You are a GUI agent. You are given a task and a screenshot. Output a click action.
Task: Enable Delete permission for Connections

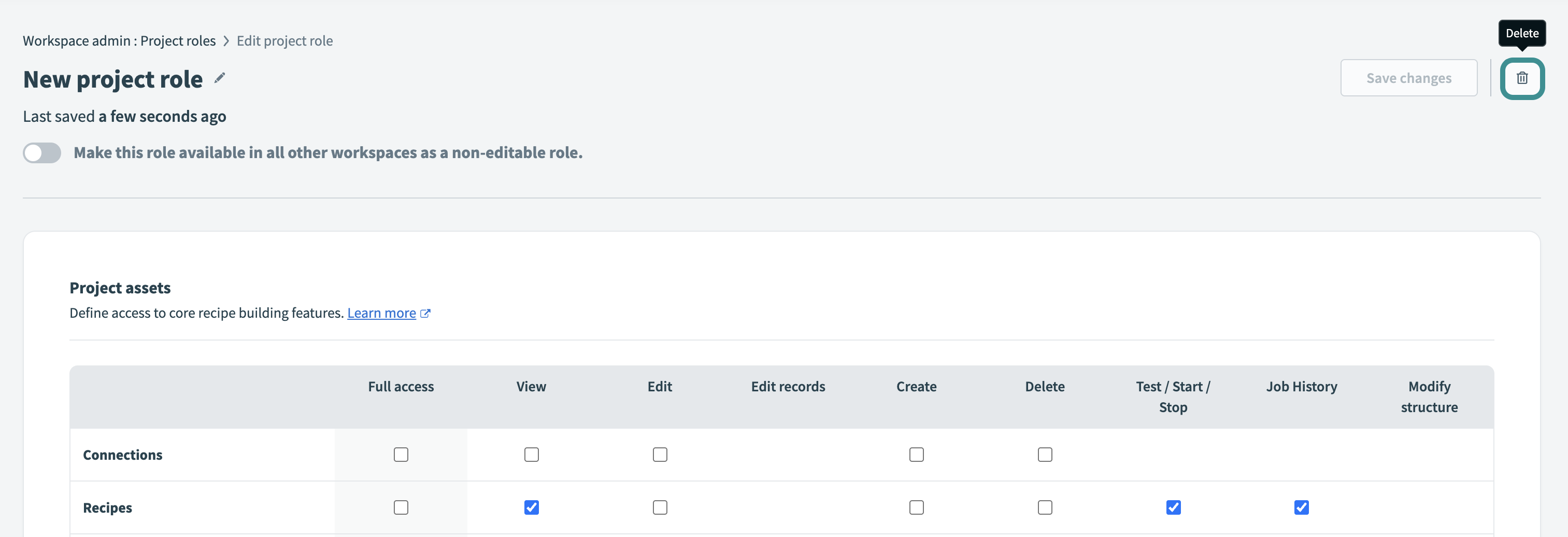click(1045, 454)
